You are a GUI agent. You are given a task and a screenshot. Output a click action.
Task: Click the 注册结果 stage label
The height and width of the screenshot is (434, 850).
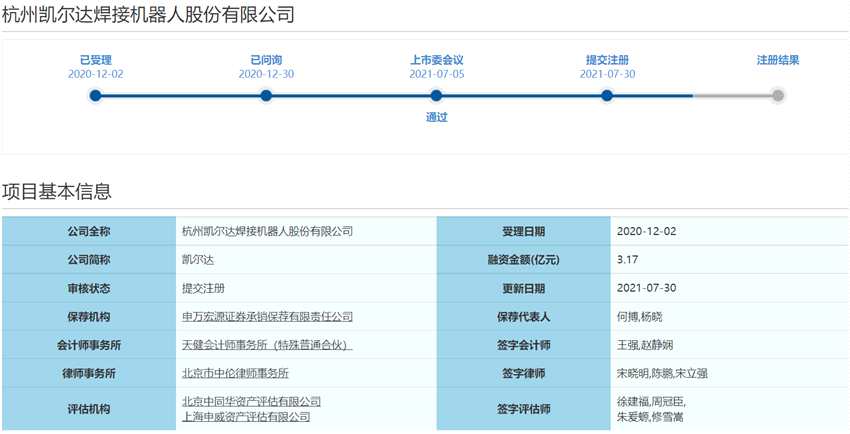[x=778, y=60]
